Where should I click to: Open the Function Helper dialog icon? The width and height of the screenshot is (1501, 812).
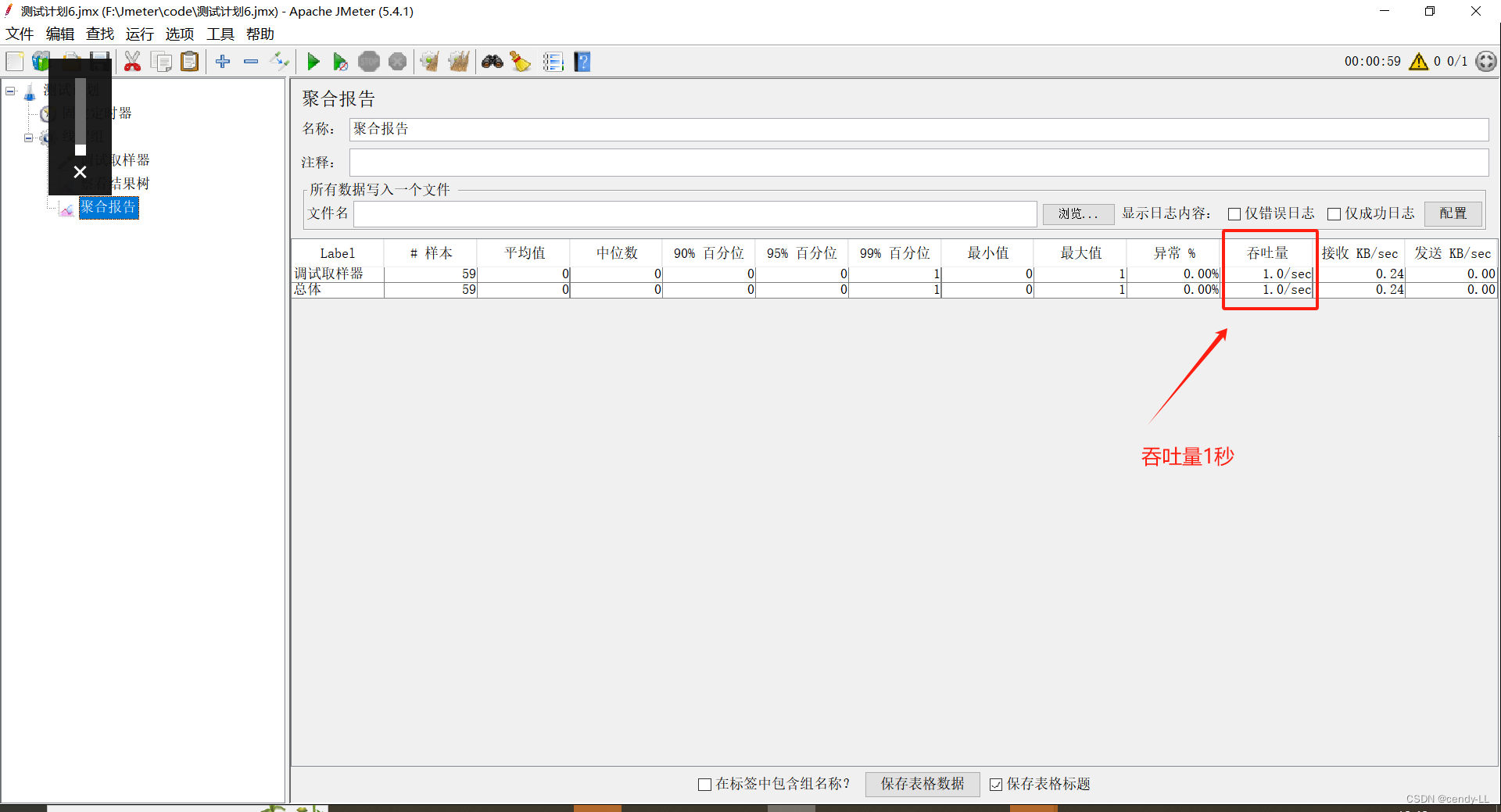click(x=553, y=61)
